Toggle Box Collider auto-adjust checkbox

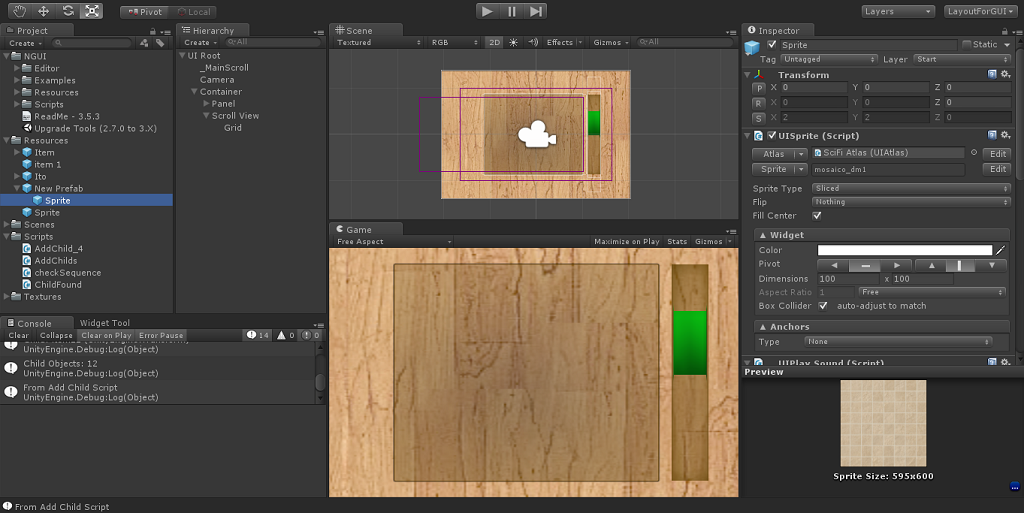point(824,306)
